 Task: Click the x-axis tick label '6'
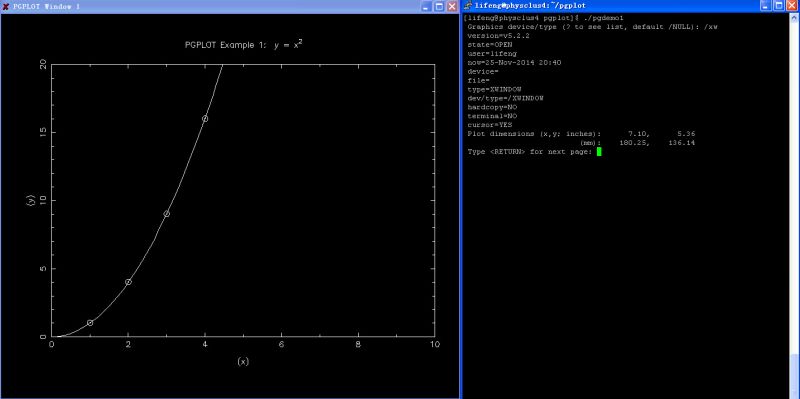coord(282,344)
